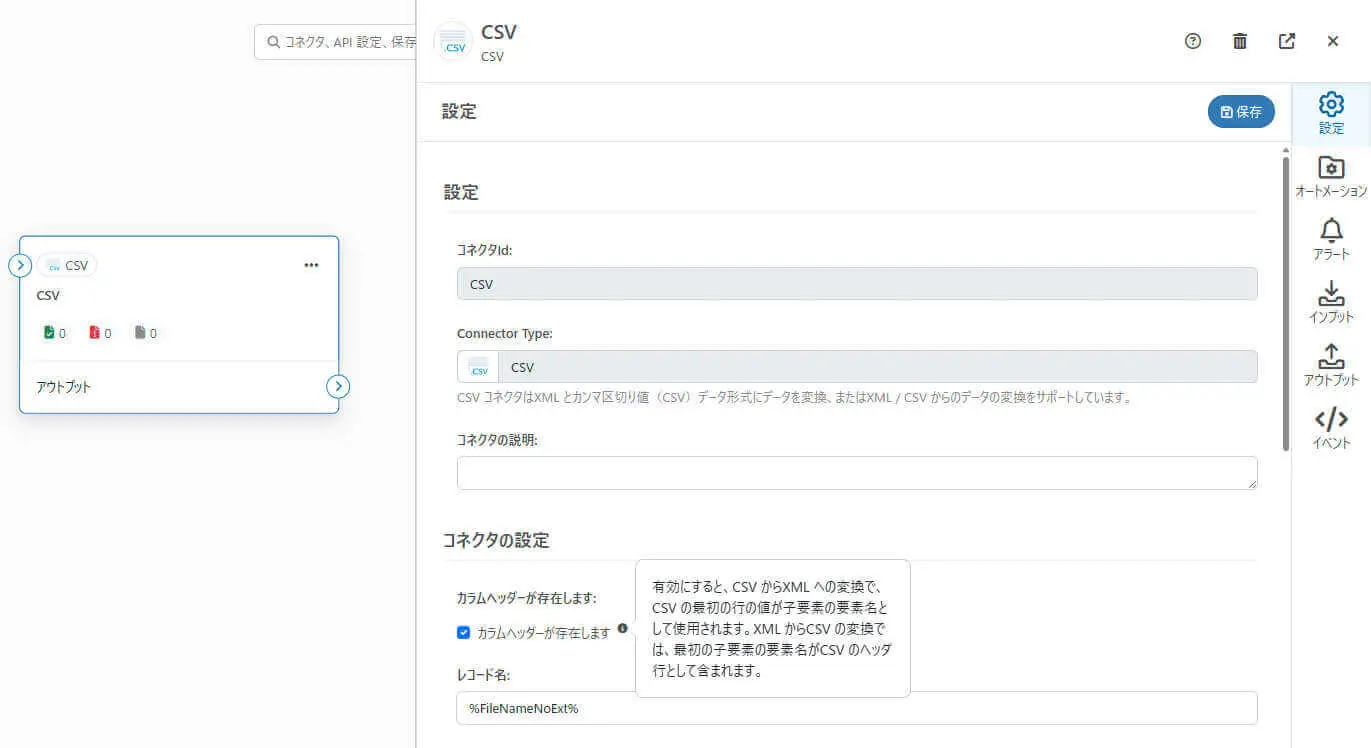Screen dimensions: 1371x748
Task: Open the インプット sidebar tab
Action: click(x=1331, y=303)
